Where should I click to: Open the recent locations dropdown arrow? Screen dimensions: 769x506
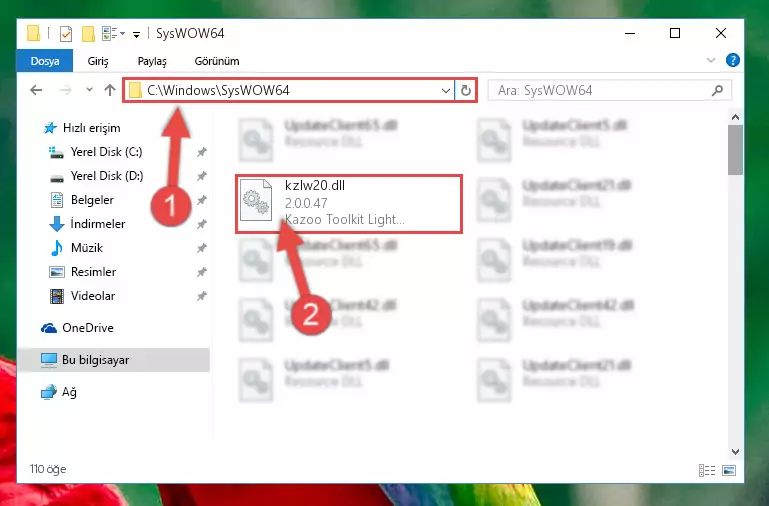(89, 90)
